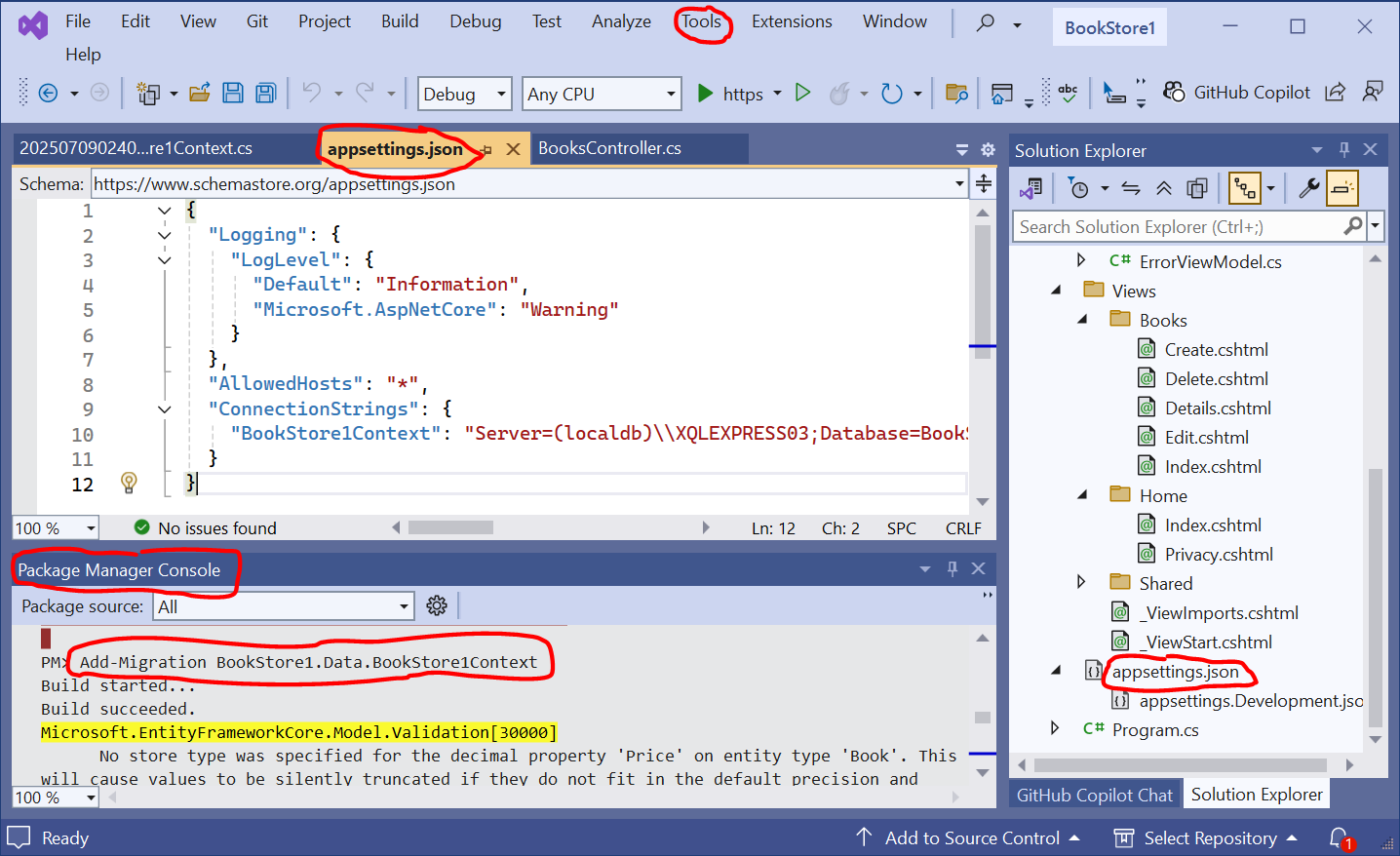This screenshot has height=856, width=1400.
Task: Toggle Sync with Active Document in Solution Explorer
Action: click(x=1131, y=188)
